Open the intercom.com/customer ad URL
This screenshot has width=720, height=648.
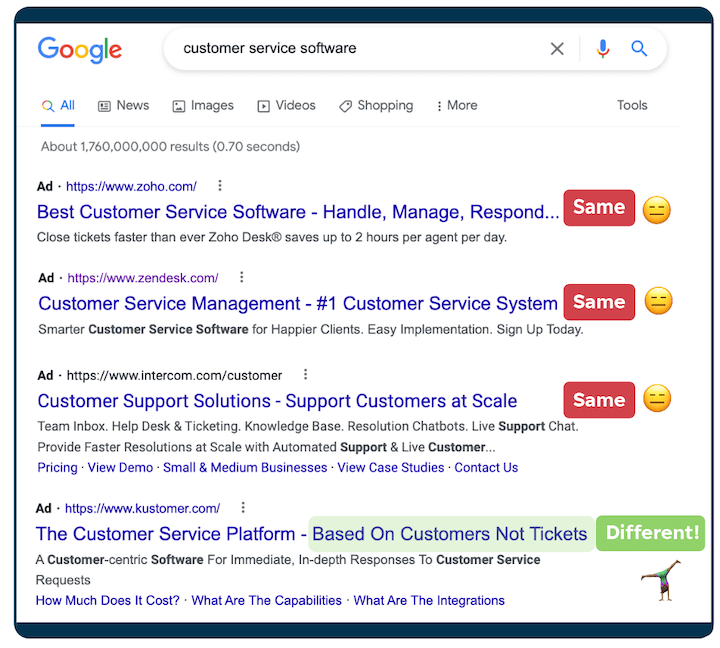(174, 376)
